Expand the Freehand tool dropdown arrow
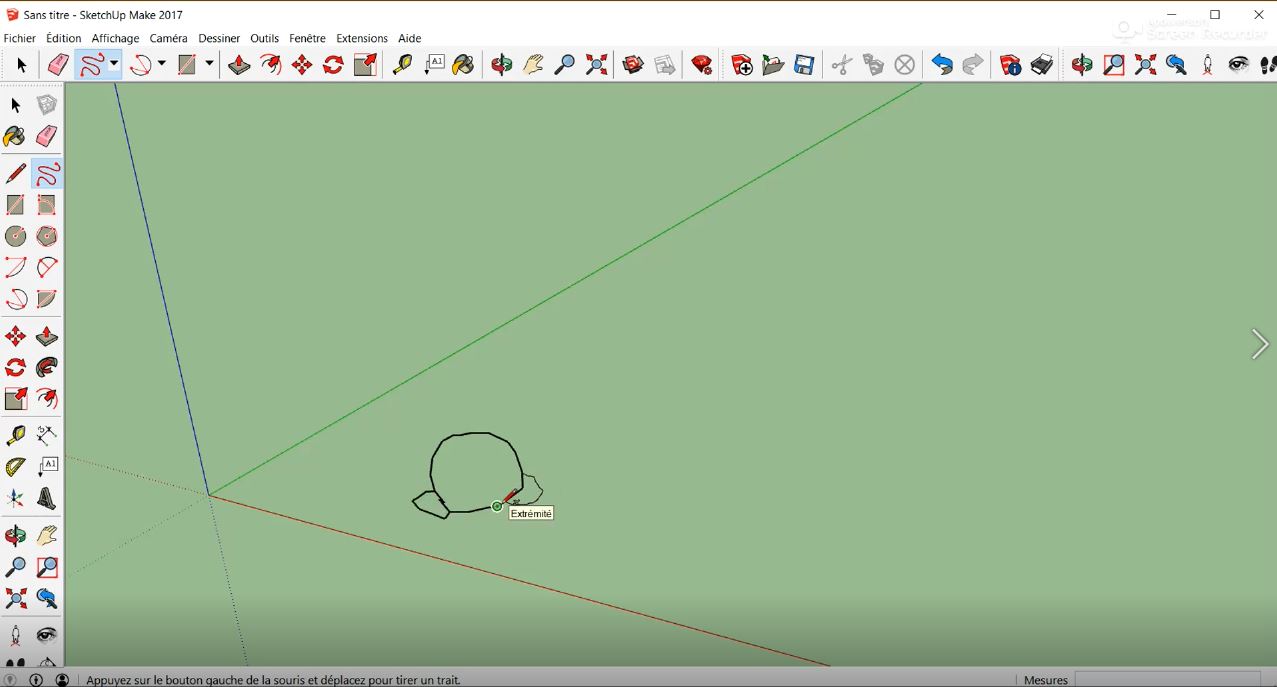 tap(113, 64)
